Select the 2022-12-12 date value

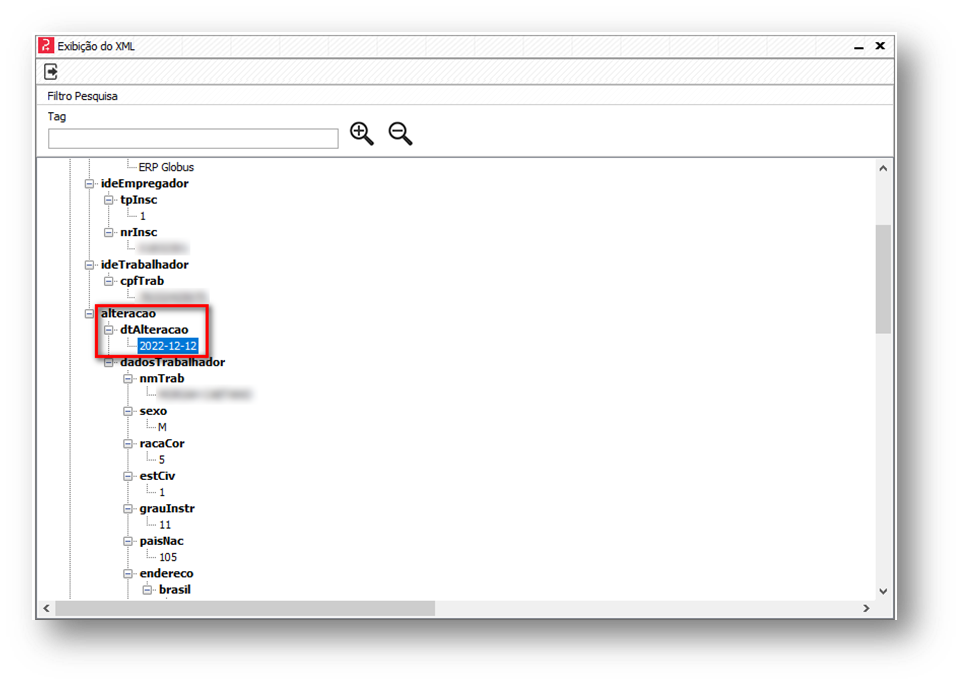[x=167, y=346]
